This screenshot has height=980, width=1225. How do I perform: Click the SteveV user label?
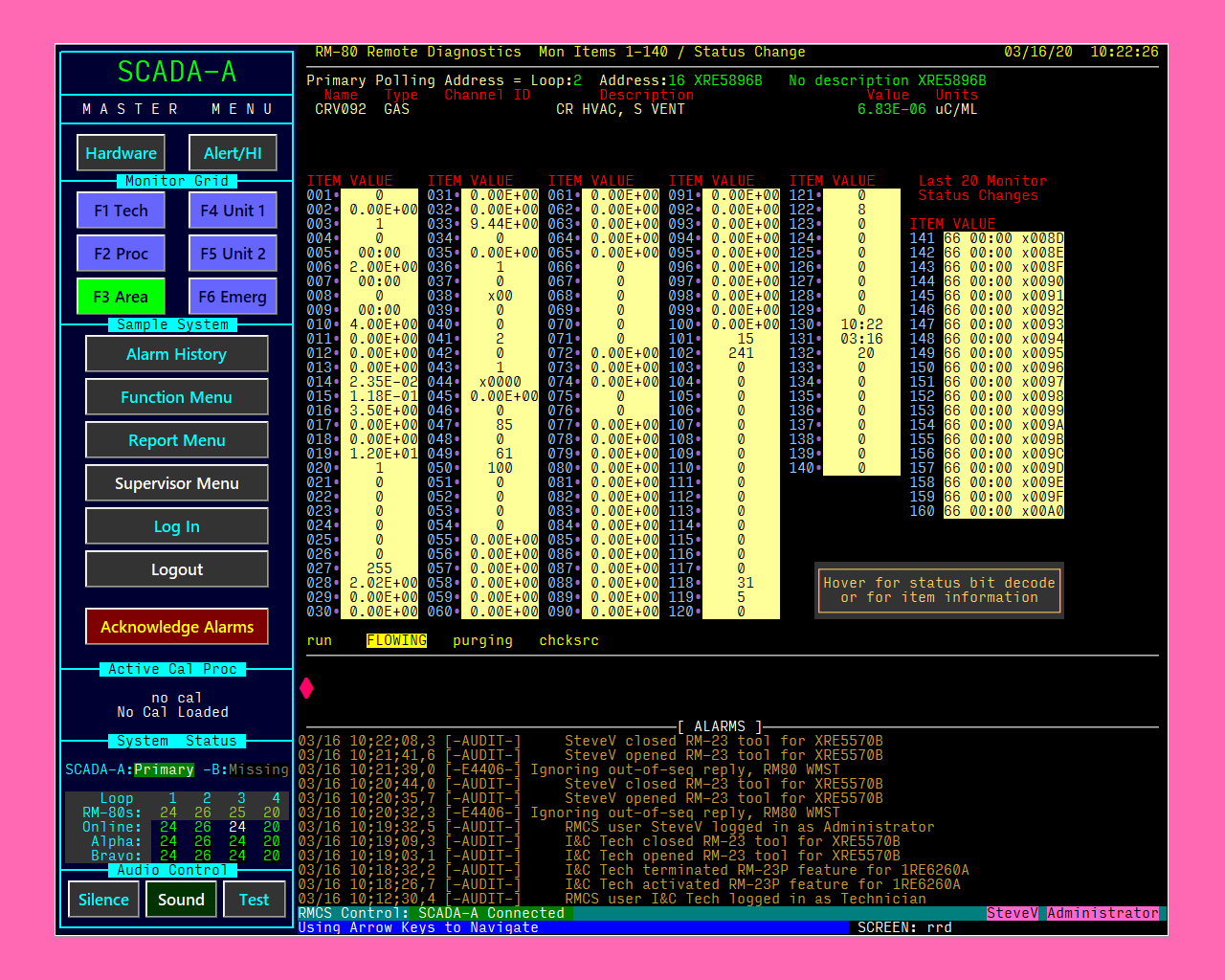point(1013,913)
